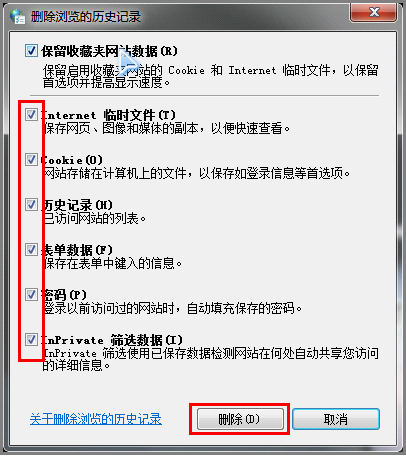Disable the Cookie checkbox

pos(31,160)
